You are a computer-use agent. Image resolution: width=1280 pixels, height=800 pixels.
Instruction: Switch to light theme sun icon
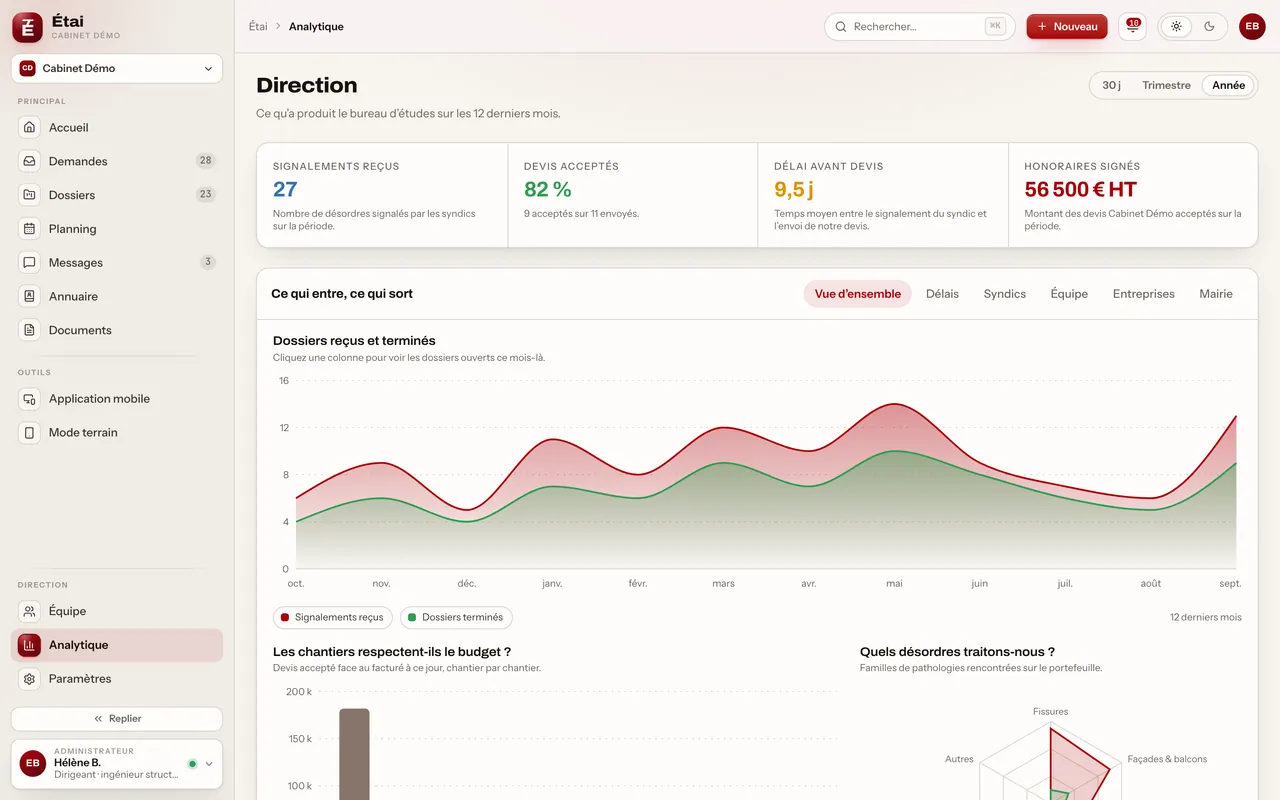(x=1176, y=27)
